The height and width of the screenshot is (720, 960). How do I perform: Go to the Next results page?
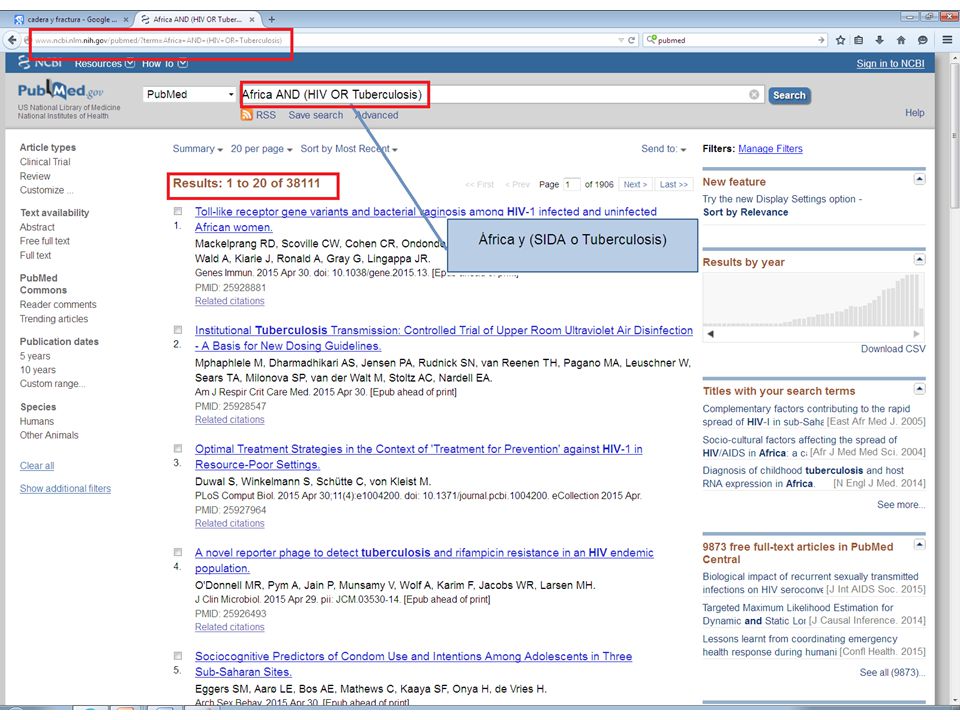(635, 184)
